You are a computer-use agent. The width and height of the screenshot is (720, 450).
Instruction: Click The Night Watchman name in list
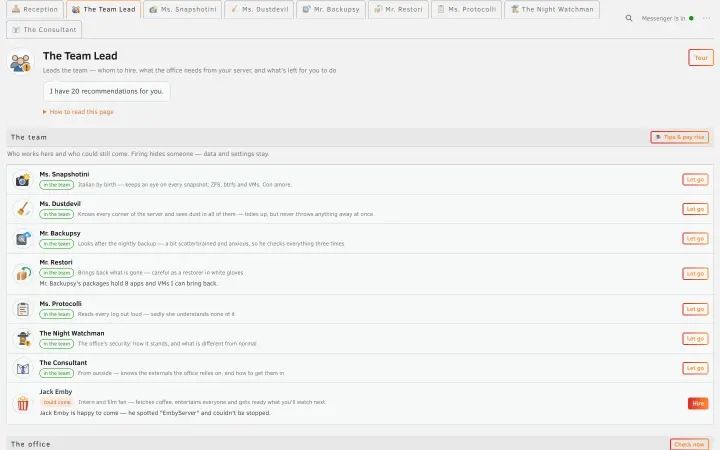(x=72, y=333)
